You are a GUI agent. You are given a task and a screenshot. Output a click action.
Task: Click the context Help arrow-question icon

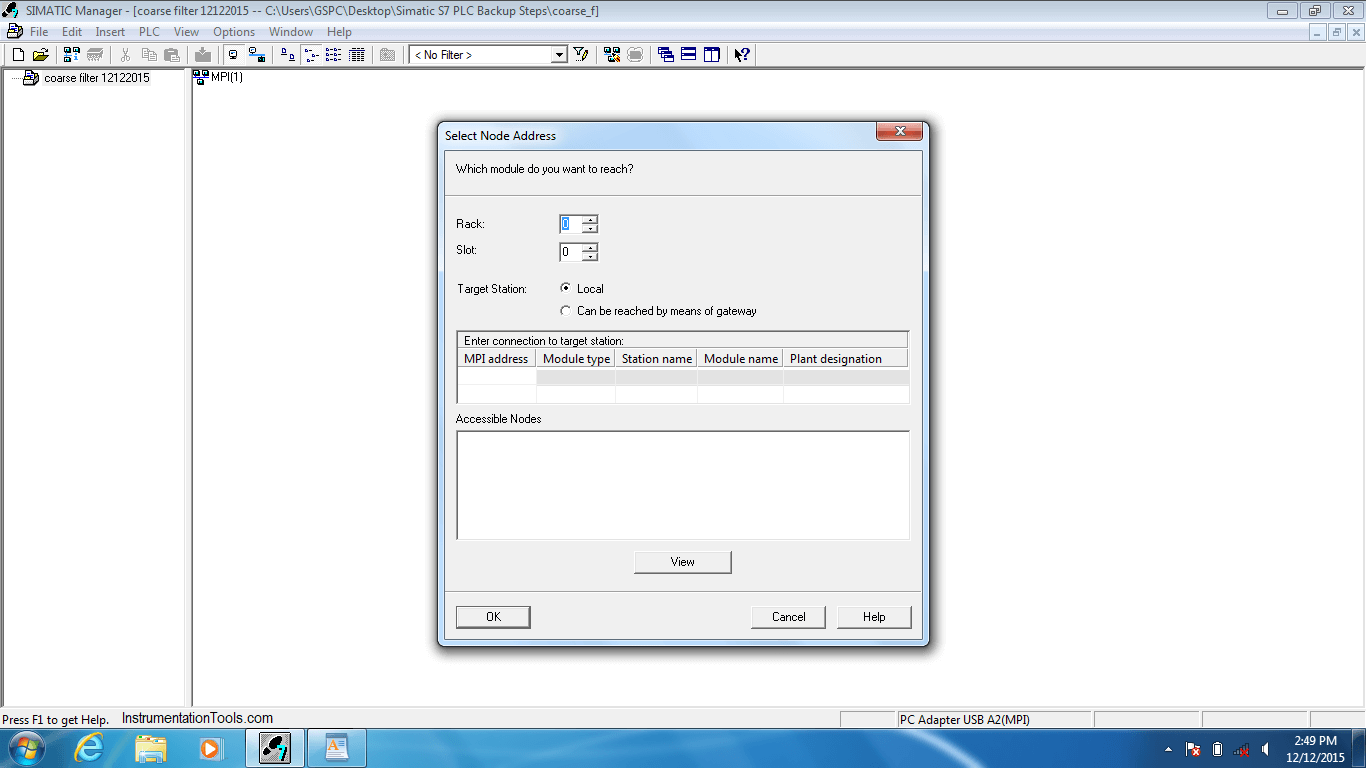click(x=742, y=55)
